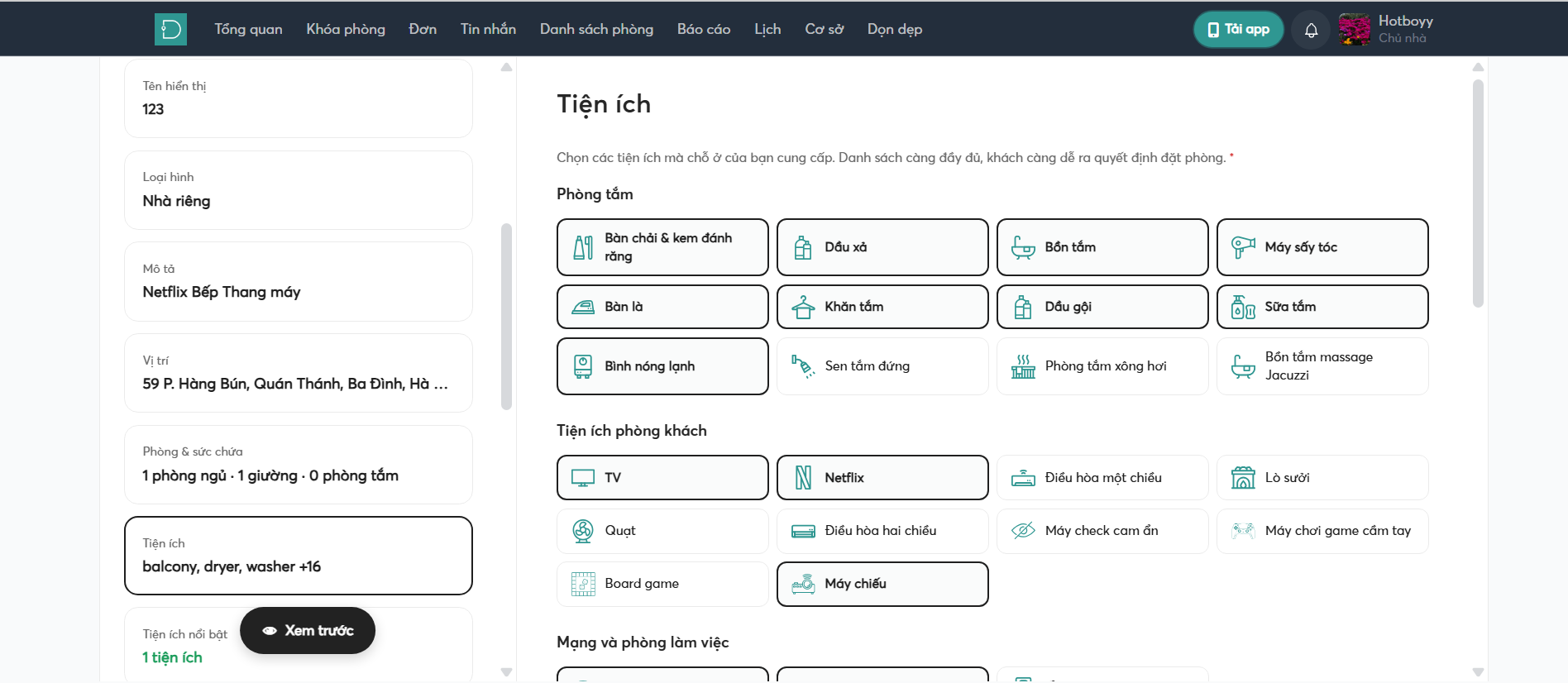Viewport: 1568px width, 683px height.
Task: Toggle Máy check cam ẩn amenity
Action: (x=1102, y=531)
